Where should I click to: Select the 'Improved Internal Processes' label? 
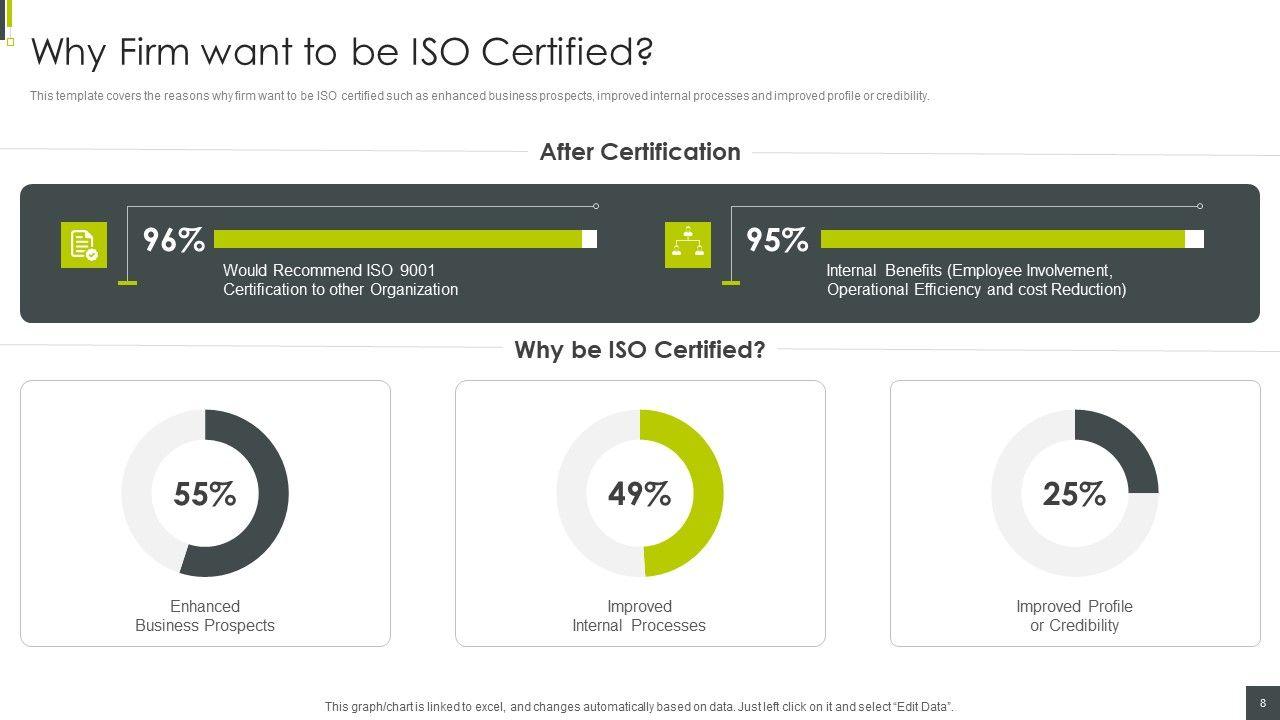point(639,616)
